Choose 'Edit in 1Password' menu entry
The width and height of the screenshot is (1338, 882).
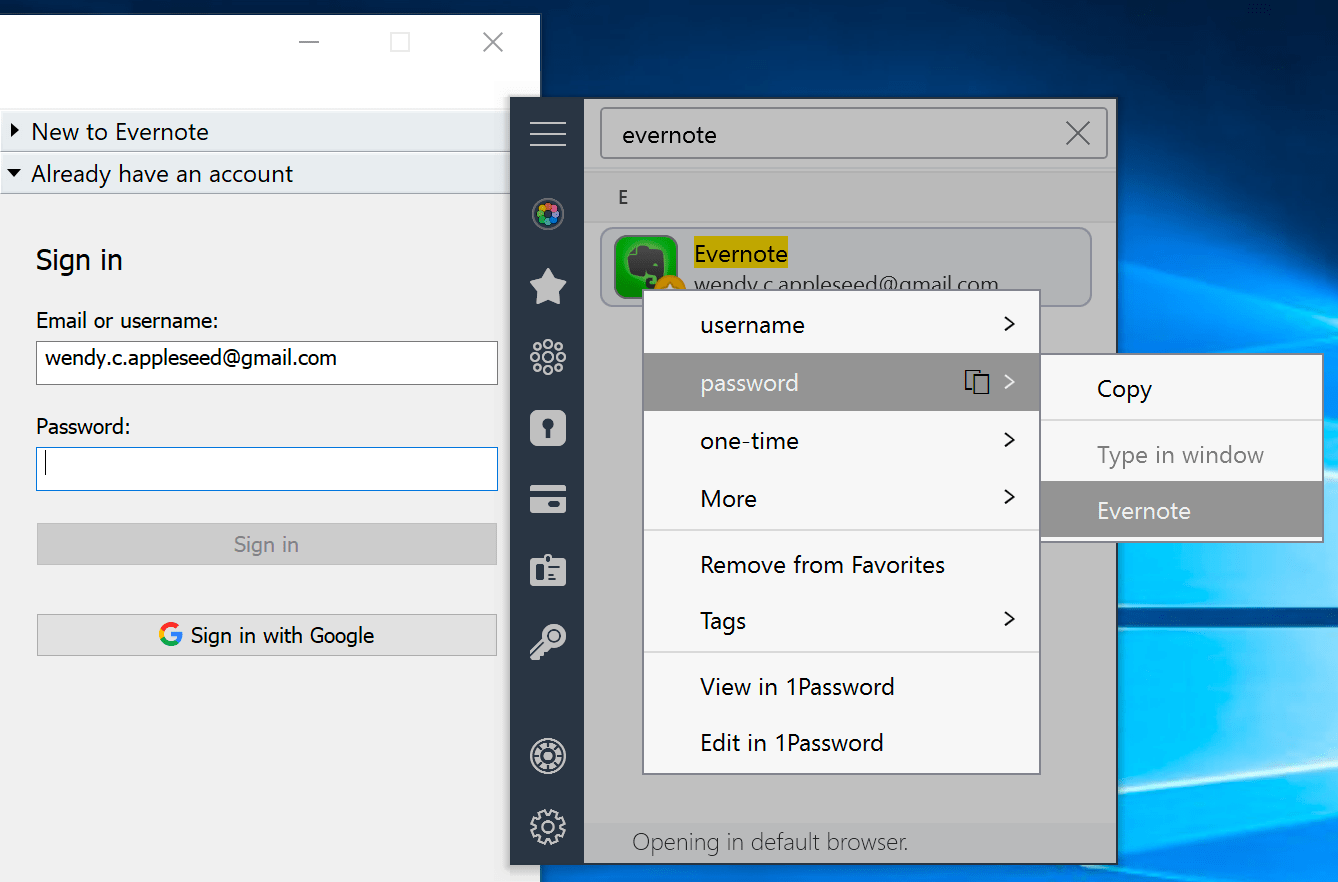tap(791, 742)
